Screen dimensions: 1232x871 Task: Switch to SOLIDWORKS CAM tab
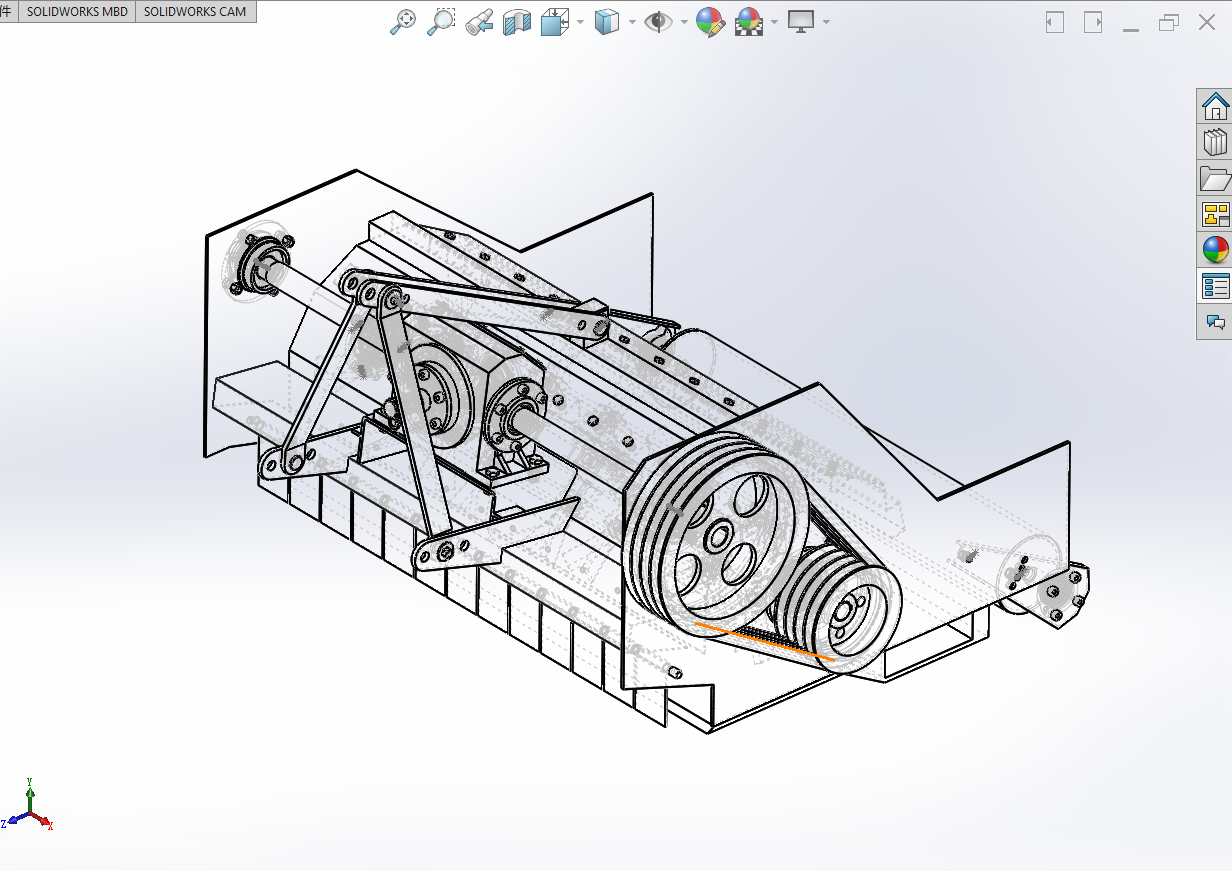pyautogui.click(x=195, y=12)
